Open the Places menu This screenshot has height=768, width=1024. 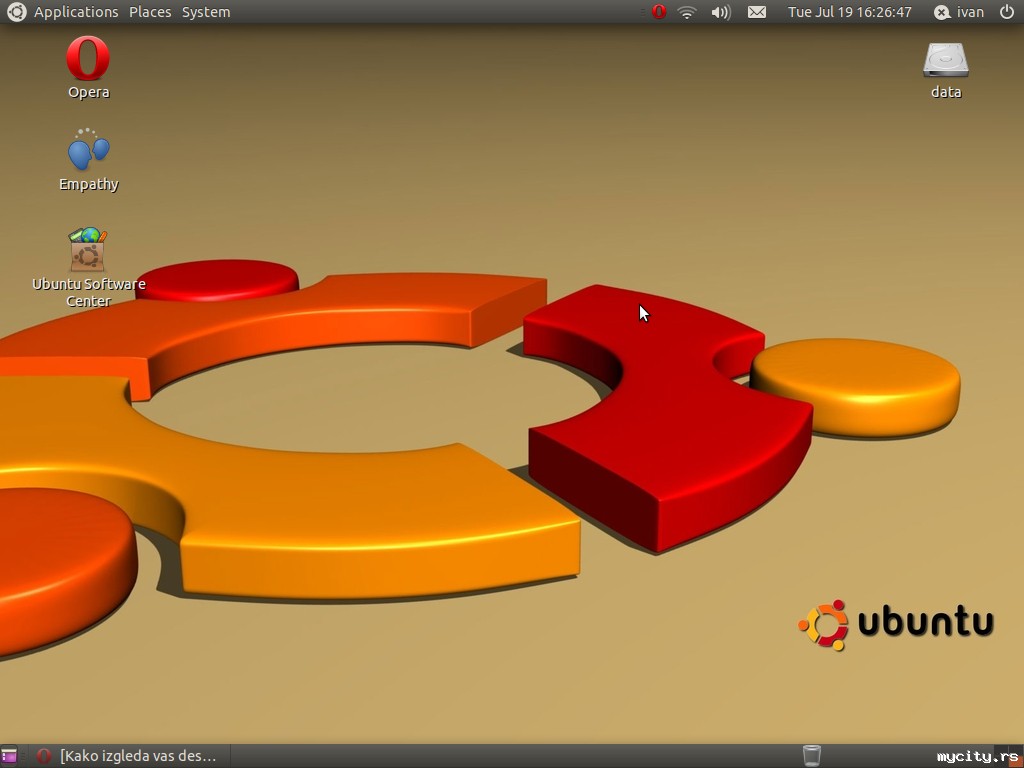150,12
